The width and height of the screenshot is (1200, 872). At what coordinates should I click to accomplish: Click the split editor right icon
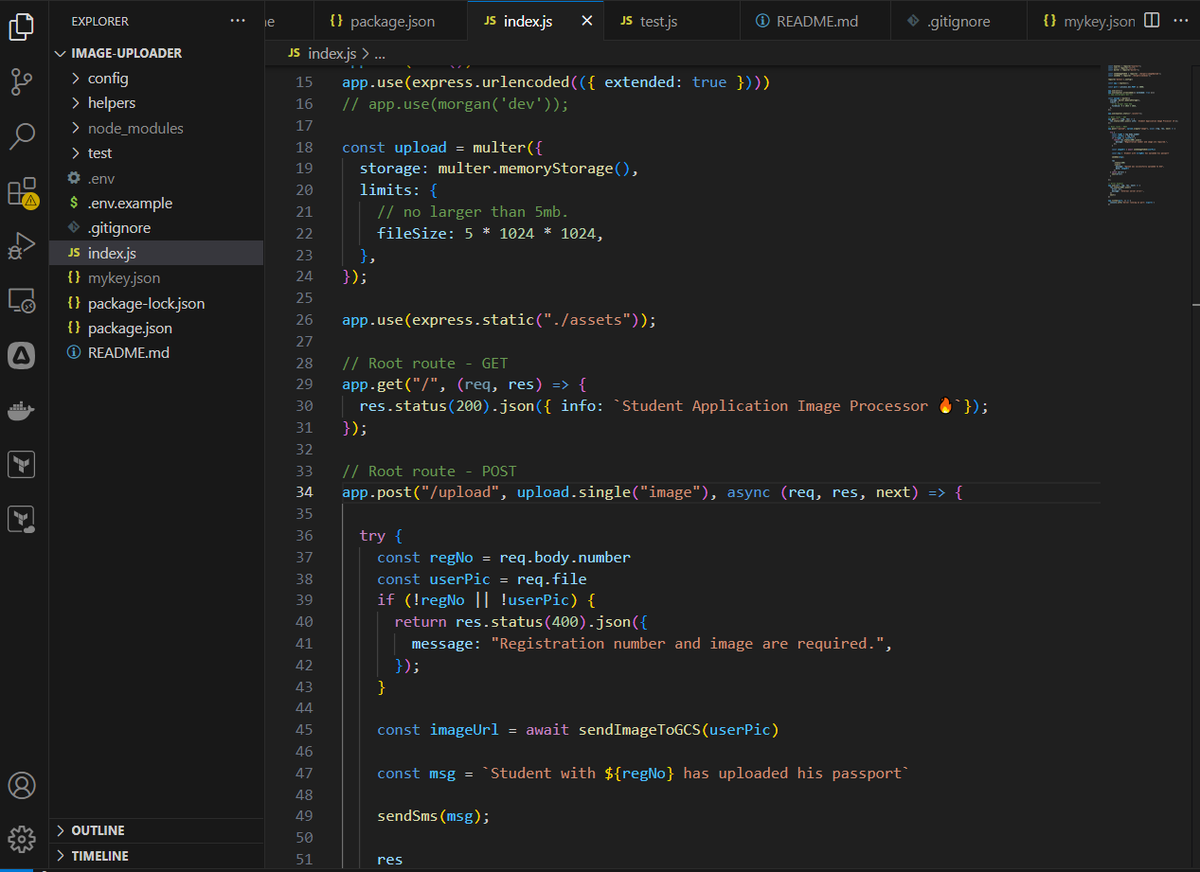coord(1152,21)
